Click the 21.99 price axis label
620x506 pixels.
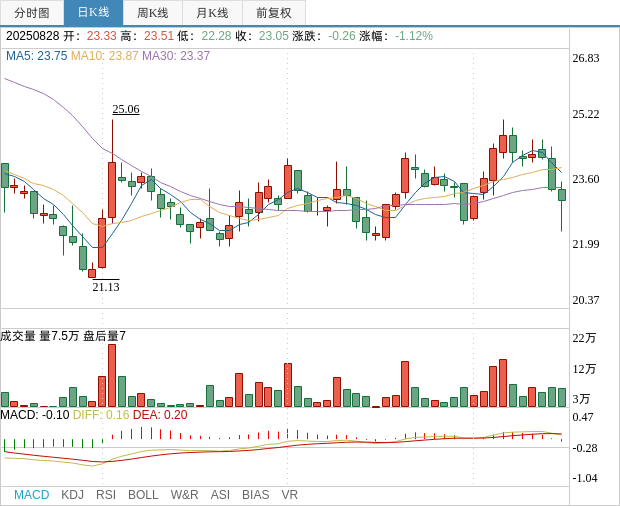click(586, 244)
